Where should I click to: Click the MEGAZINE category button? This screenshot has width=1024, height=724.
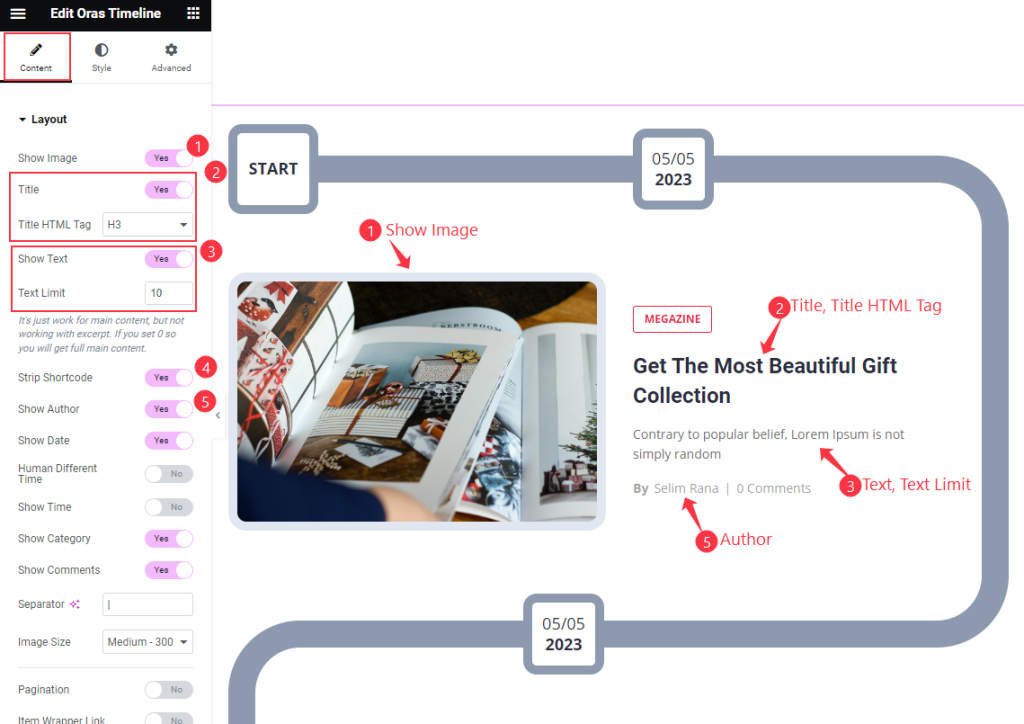tap(672, 319)
